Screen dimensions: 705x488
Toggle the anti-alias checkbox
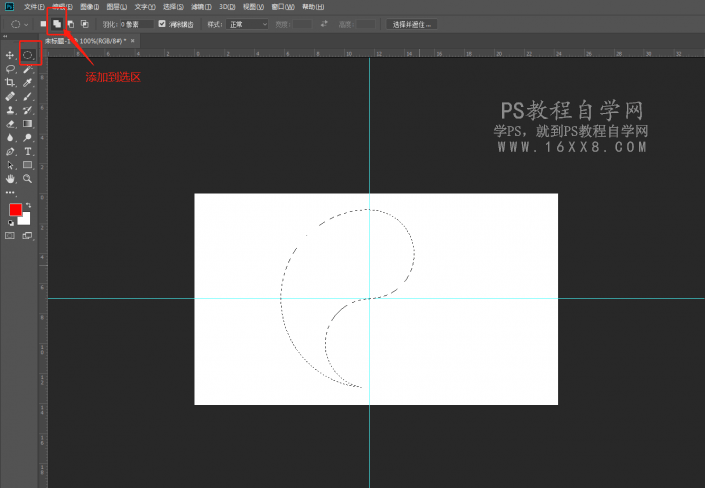pos(162,24)
